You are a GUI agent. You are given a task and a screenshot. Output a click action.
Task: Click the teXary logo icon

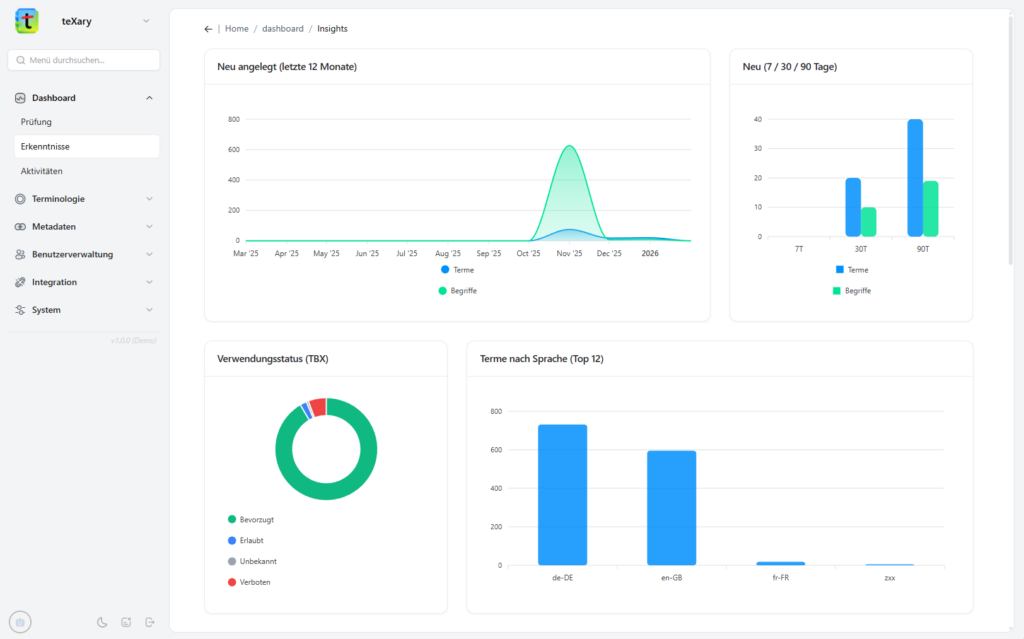pos(27,20)
